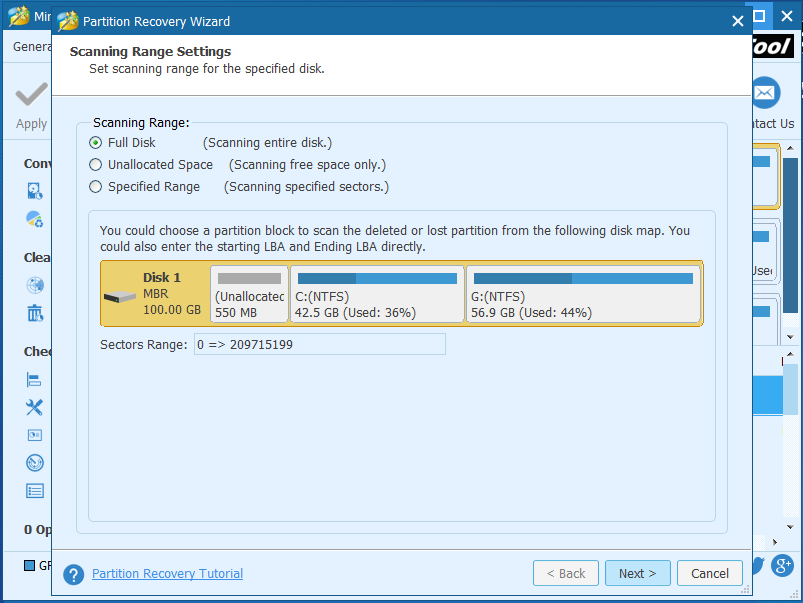
Task: Cancel the Partition Recovery Wizard
Action: click(x=709, y=573)
